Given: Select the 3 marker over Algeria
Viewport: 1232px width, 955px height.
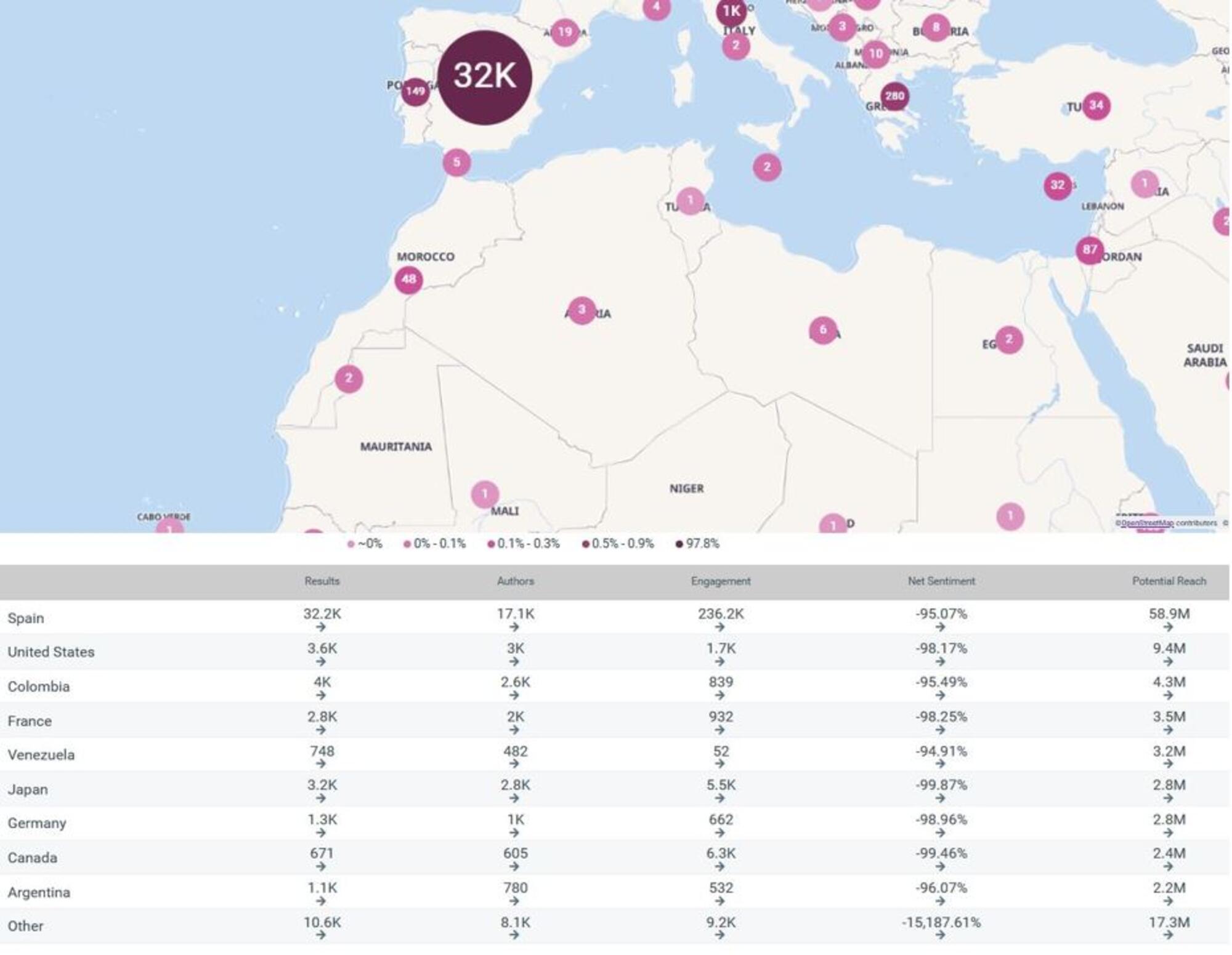Looking at the screenshot, I should 582,310.
